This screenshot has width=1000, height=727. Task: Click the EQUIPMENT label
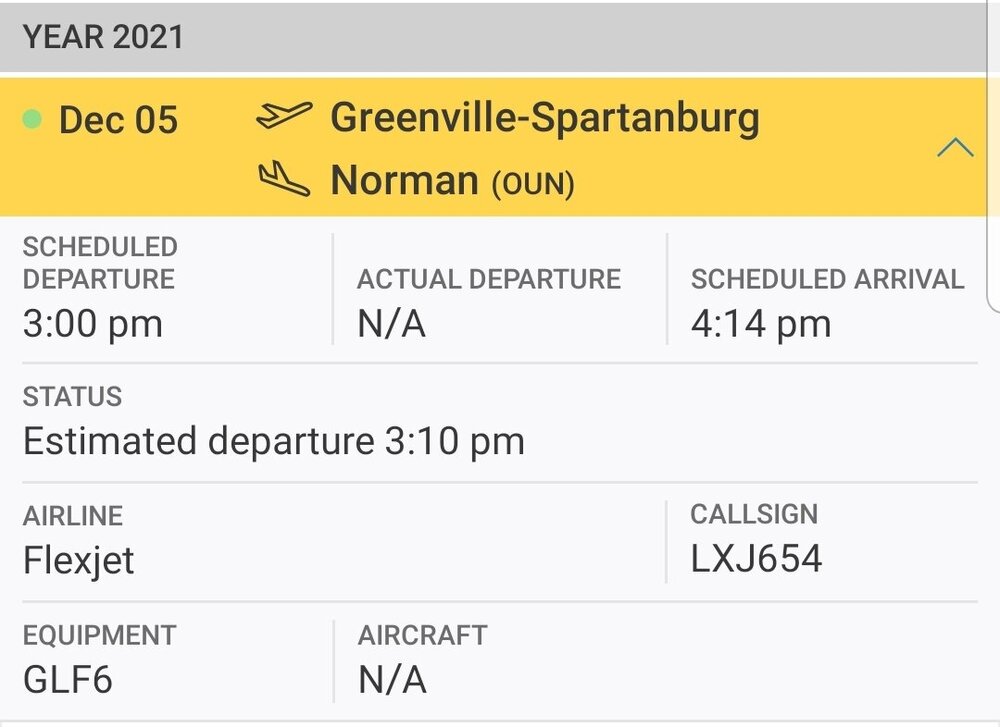[x=99, y=635]
